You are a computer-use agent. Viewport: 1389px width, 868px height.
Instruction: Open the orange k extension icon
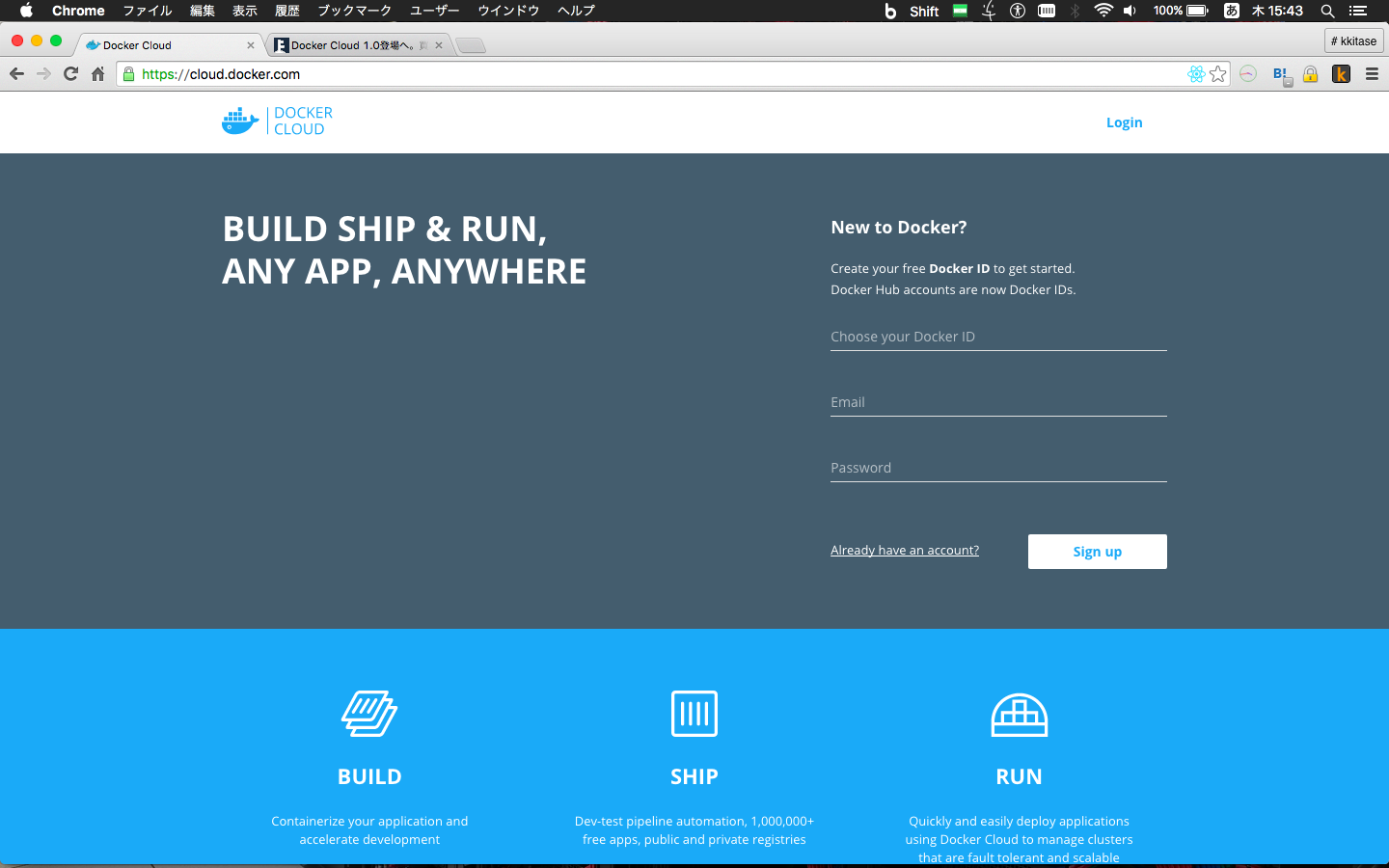point(1341,73)
